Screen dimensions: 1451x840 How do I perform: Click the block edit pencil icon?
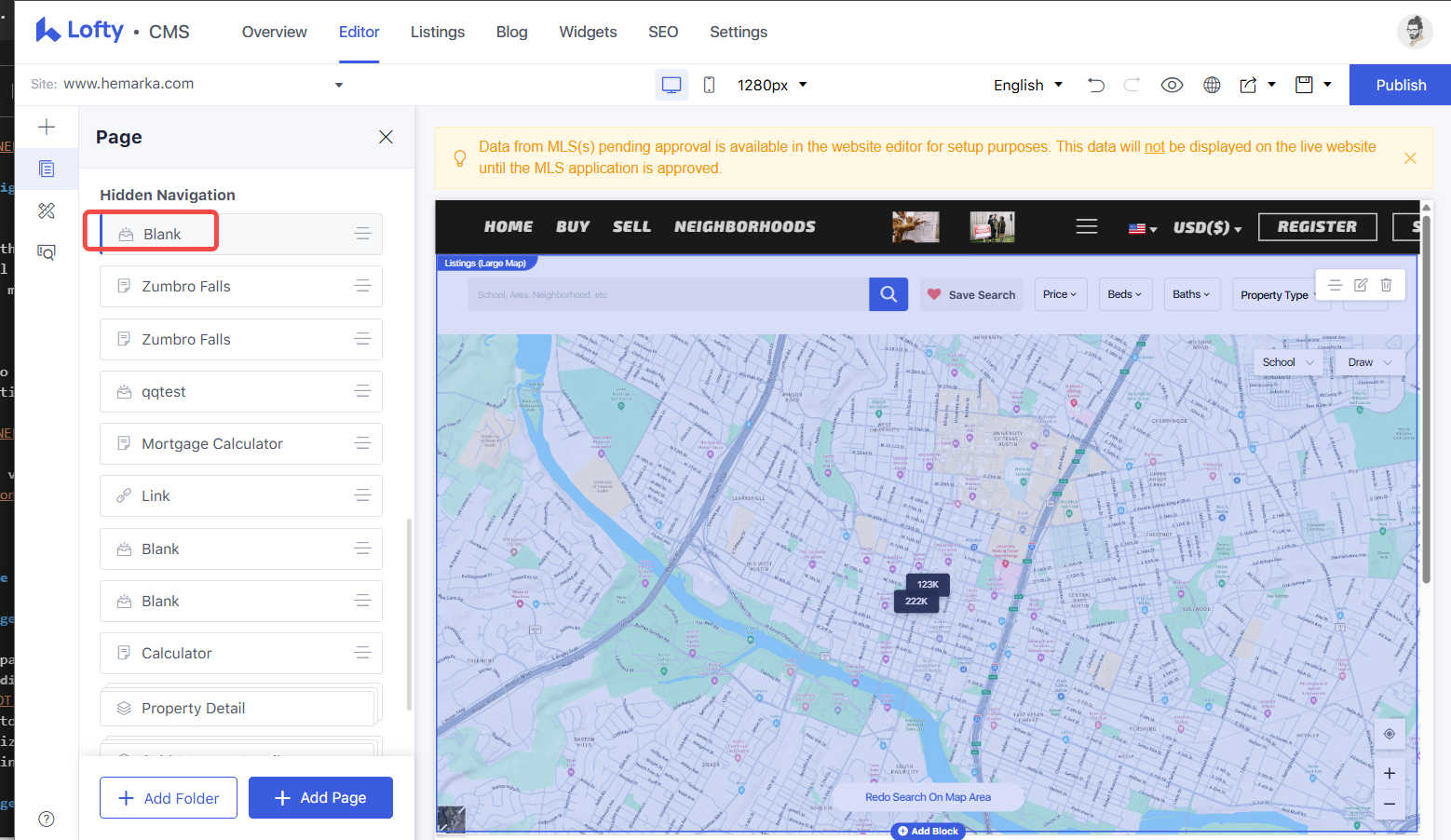coord(1361,285)
